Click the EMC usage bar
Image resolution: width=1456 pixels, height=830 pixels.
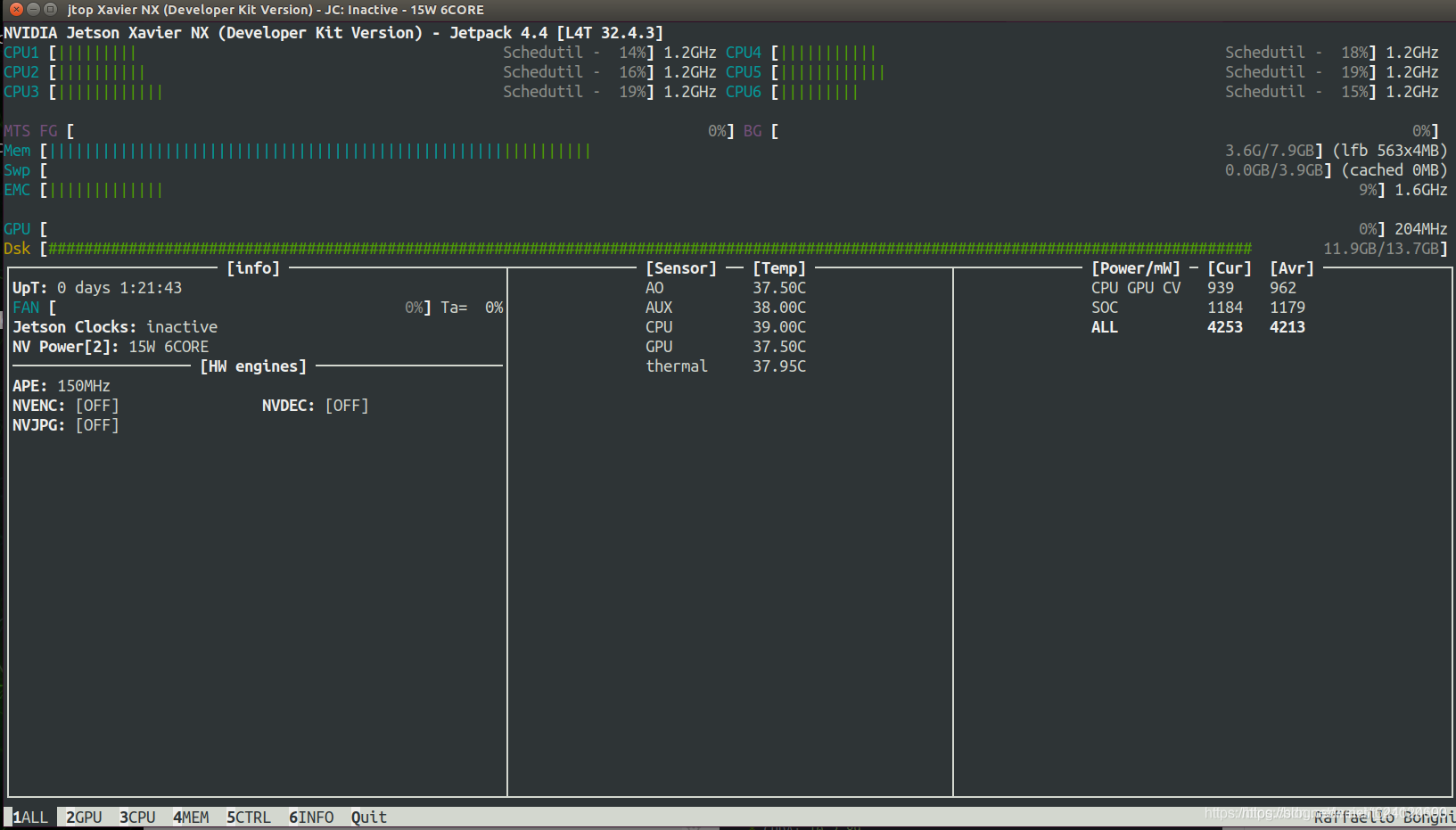click(713, 190)
